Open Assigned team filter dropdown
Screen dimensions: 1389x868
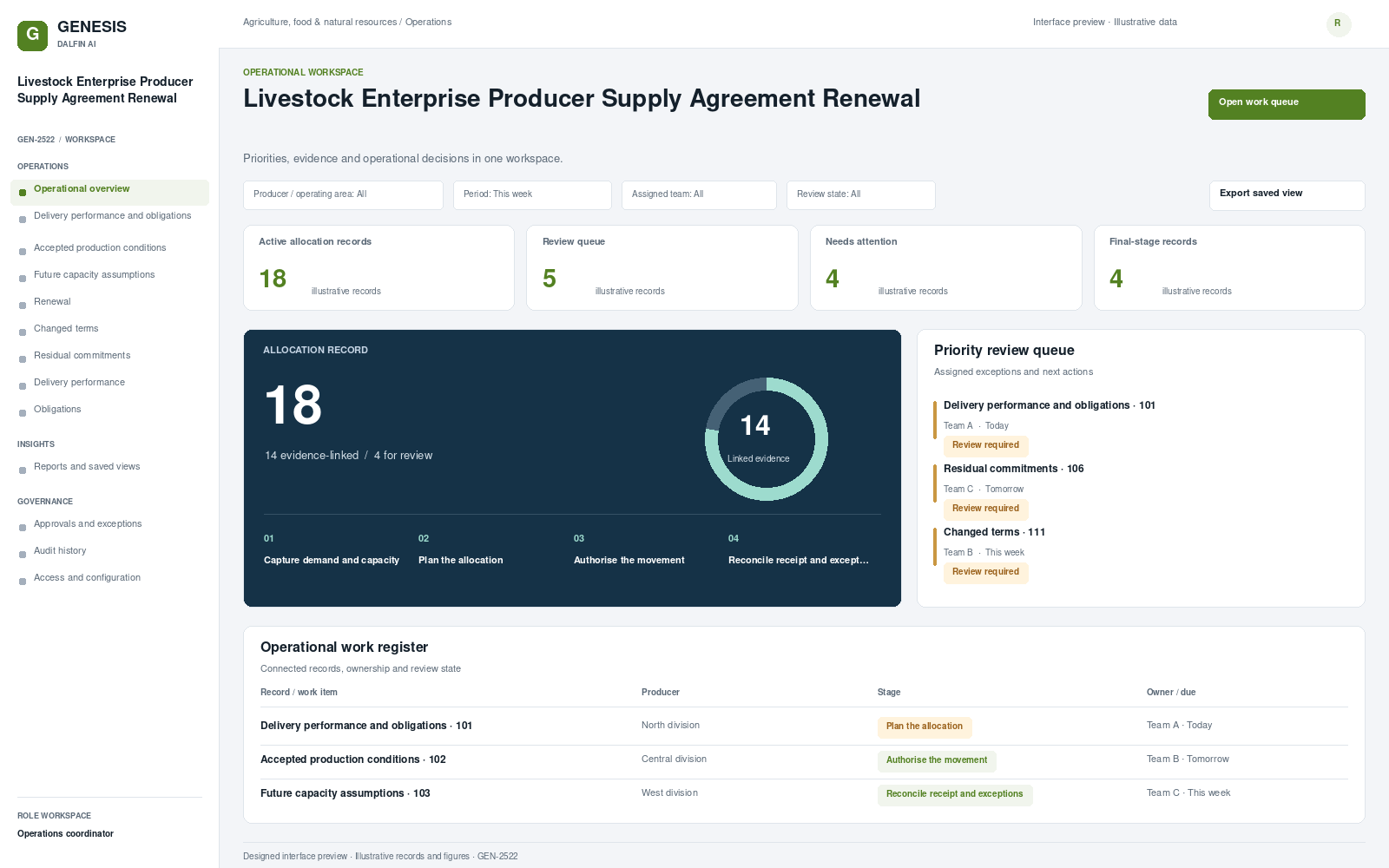pos(699,195)
